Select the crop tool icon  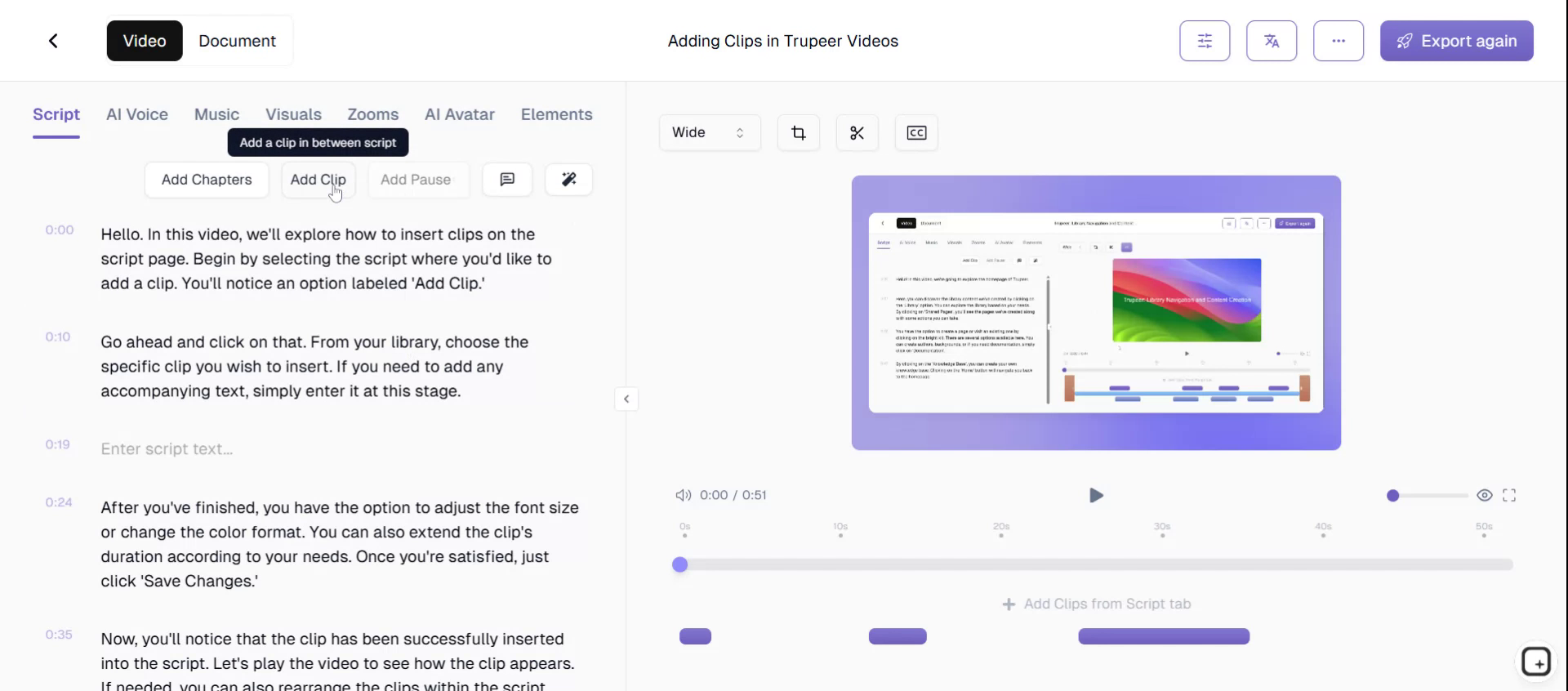click(798, 133)
